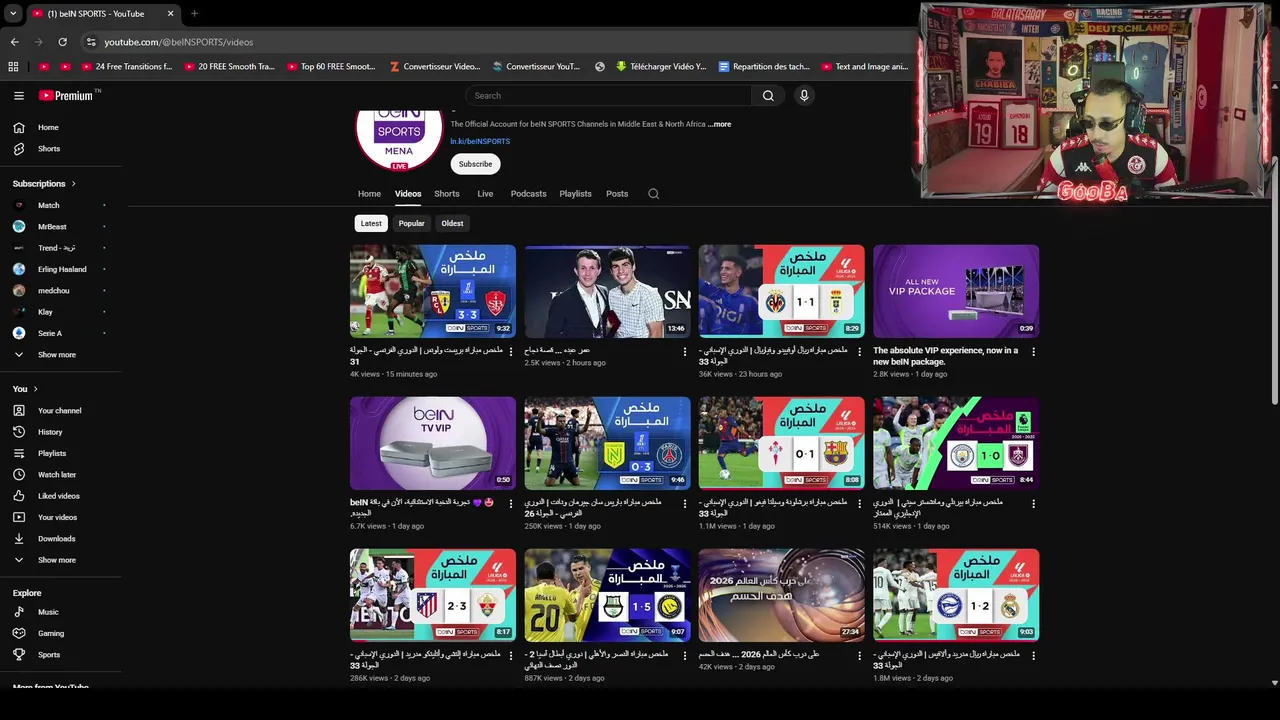
Task: Switch to channel Live tab
Action: click(x=485, y=194)
